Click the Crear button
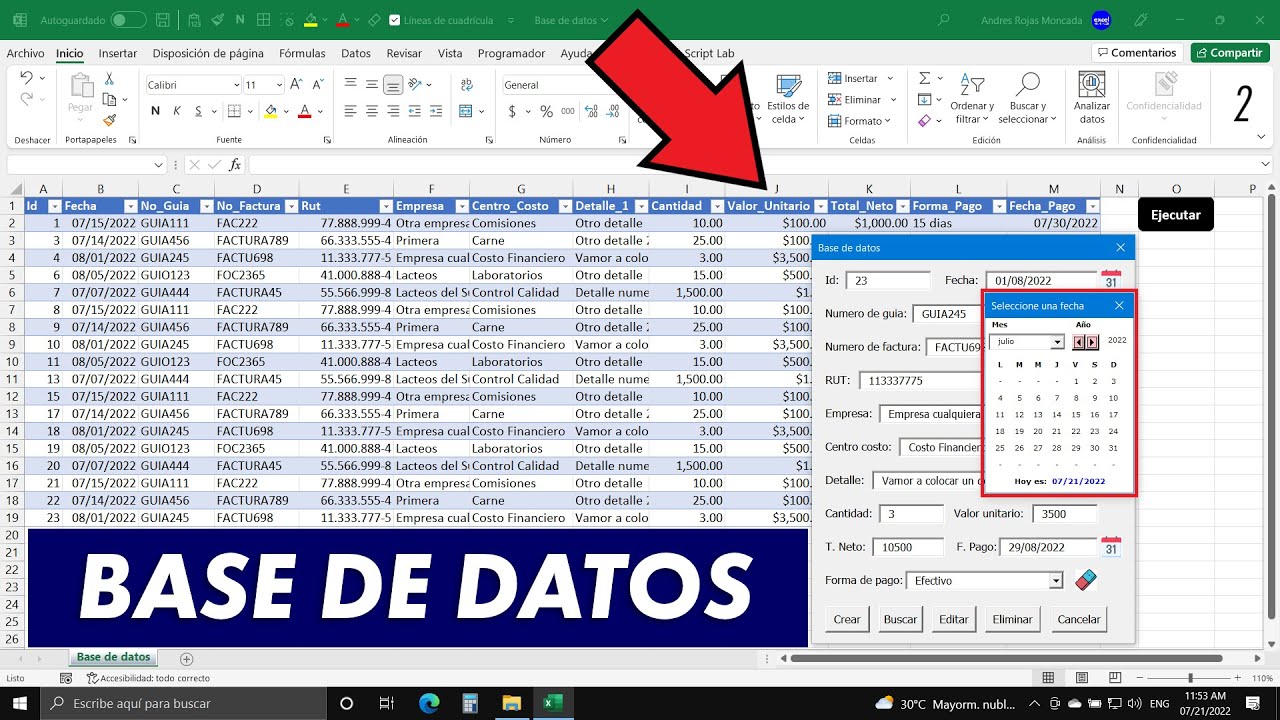The width and height of the screenshot is (1280, 720). click(x=847, y=619)
